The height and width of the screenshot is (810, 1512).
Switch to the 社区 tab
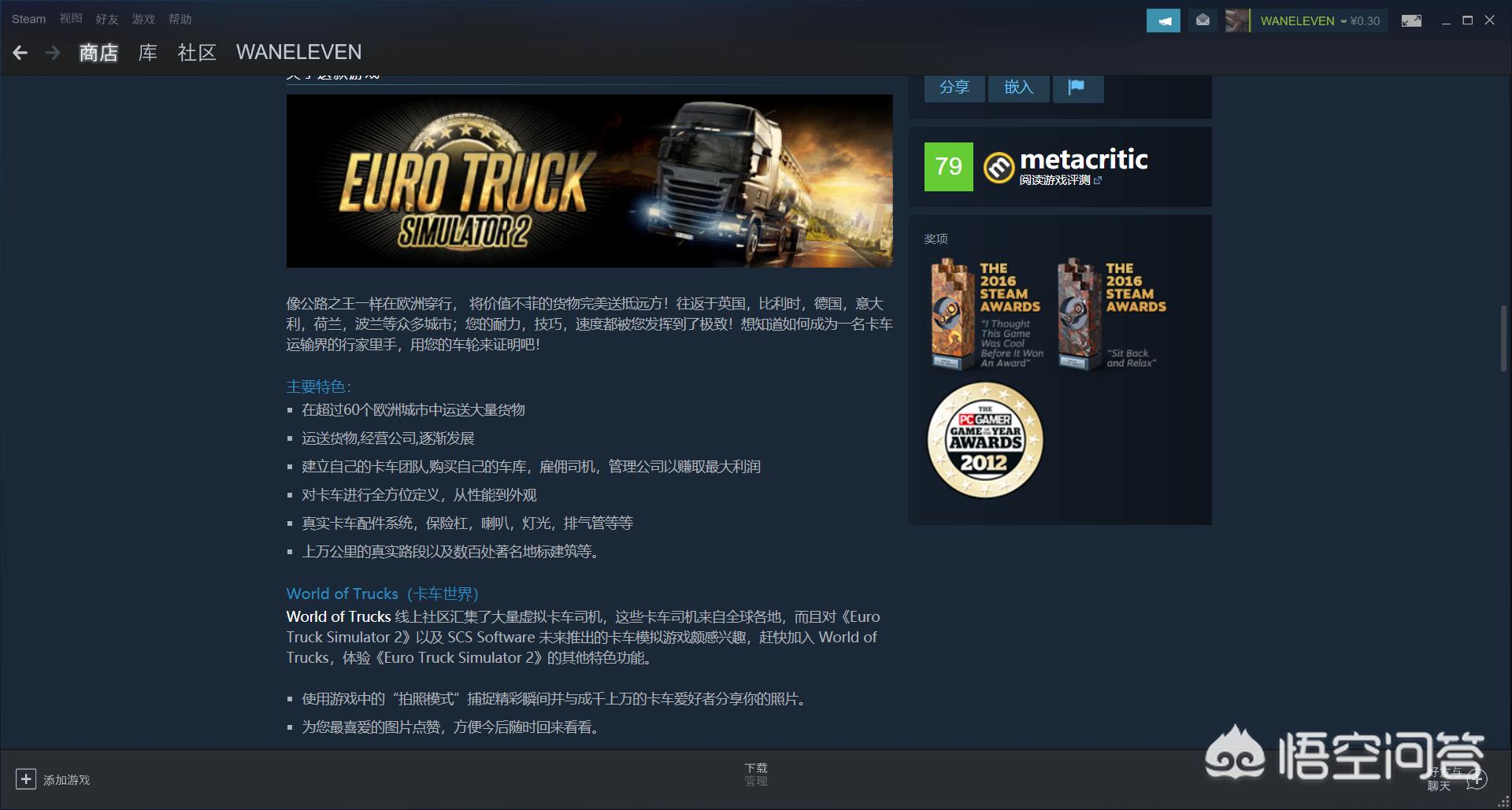197,53
